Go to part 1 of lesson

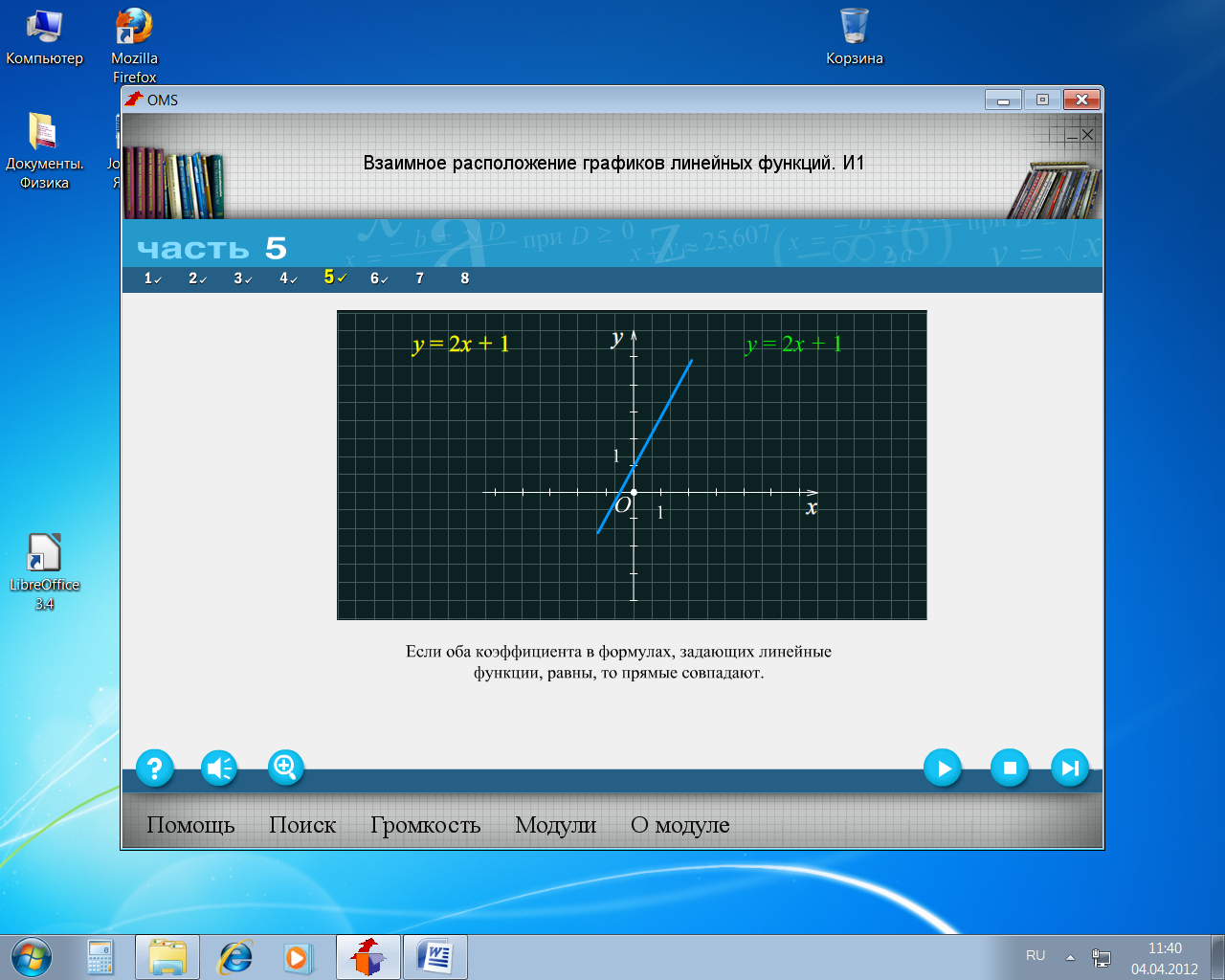point(152,278)
